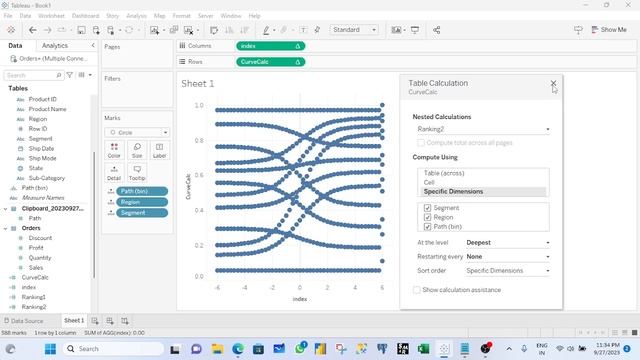Image resolution: width=640 pixels, height=360 pixels.
Task: Click the Search field in Data pane
Action: [33, 75]
